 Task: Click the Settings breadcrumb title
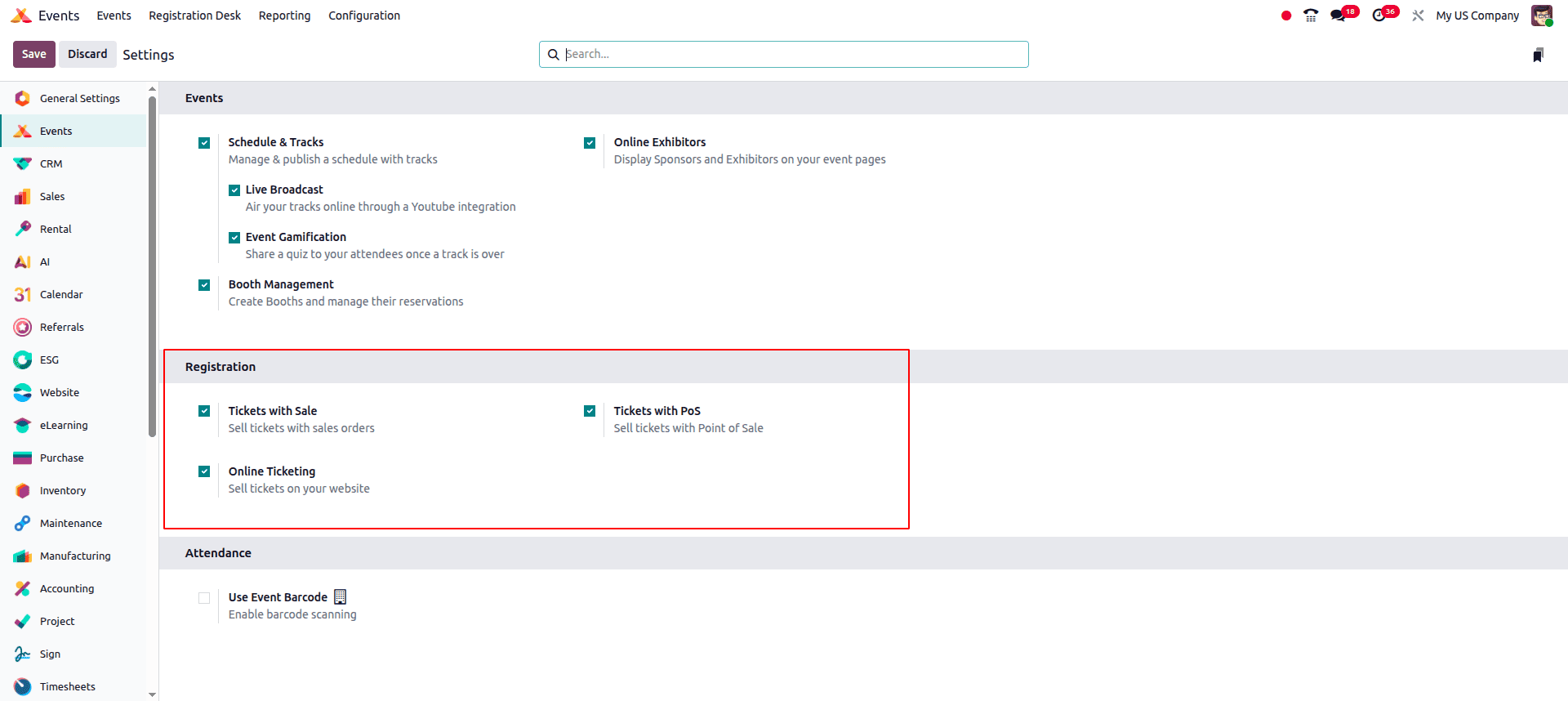149,55
